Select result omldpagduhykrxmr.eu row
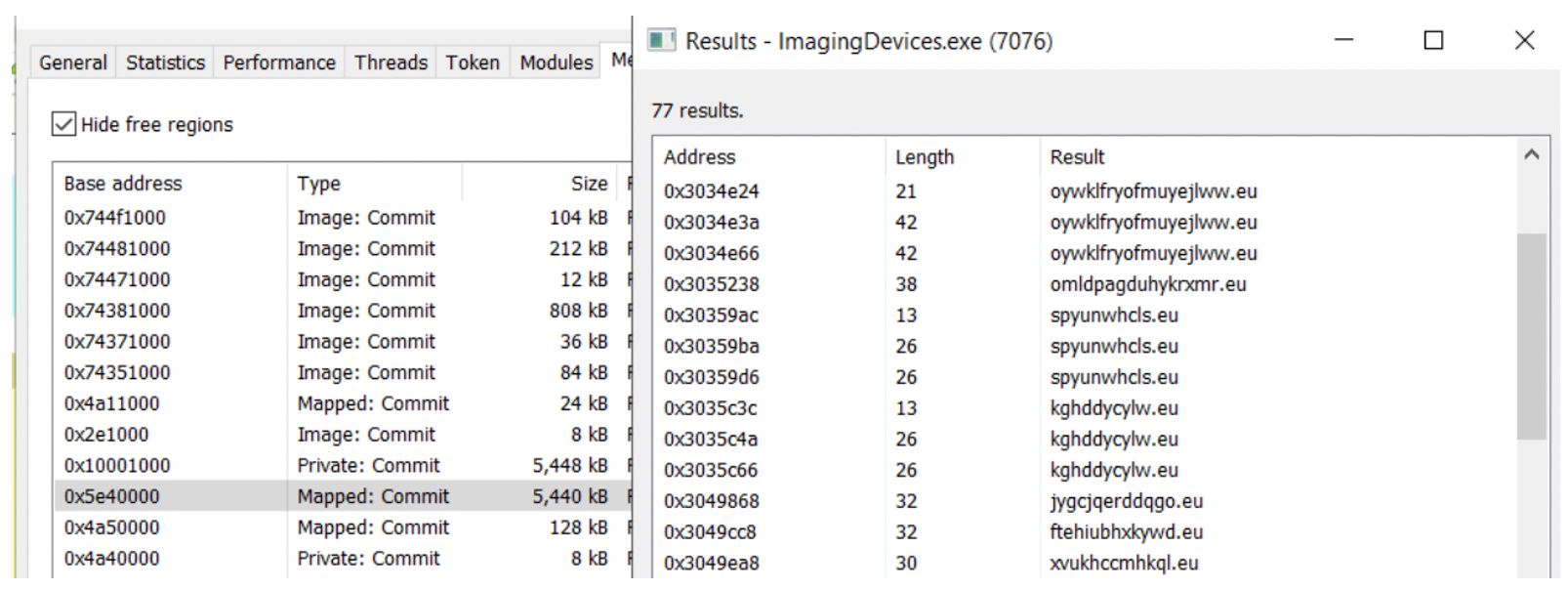 point(1147,284)
